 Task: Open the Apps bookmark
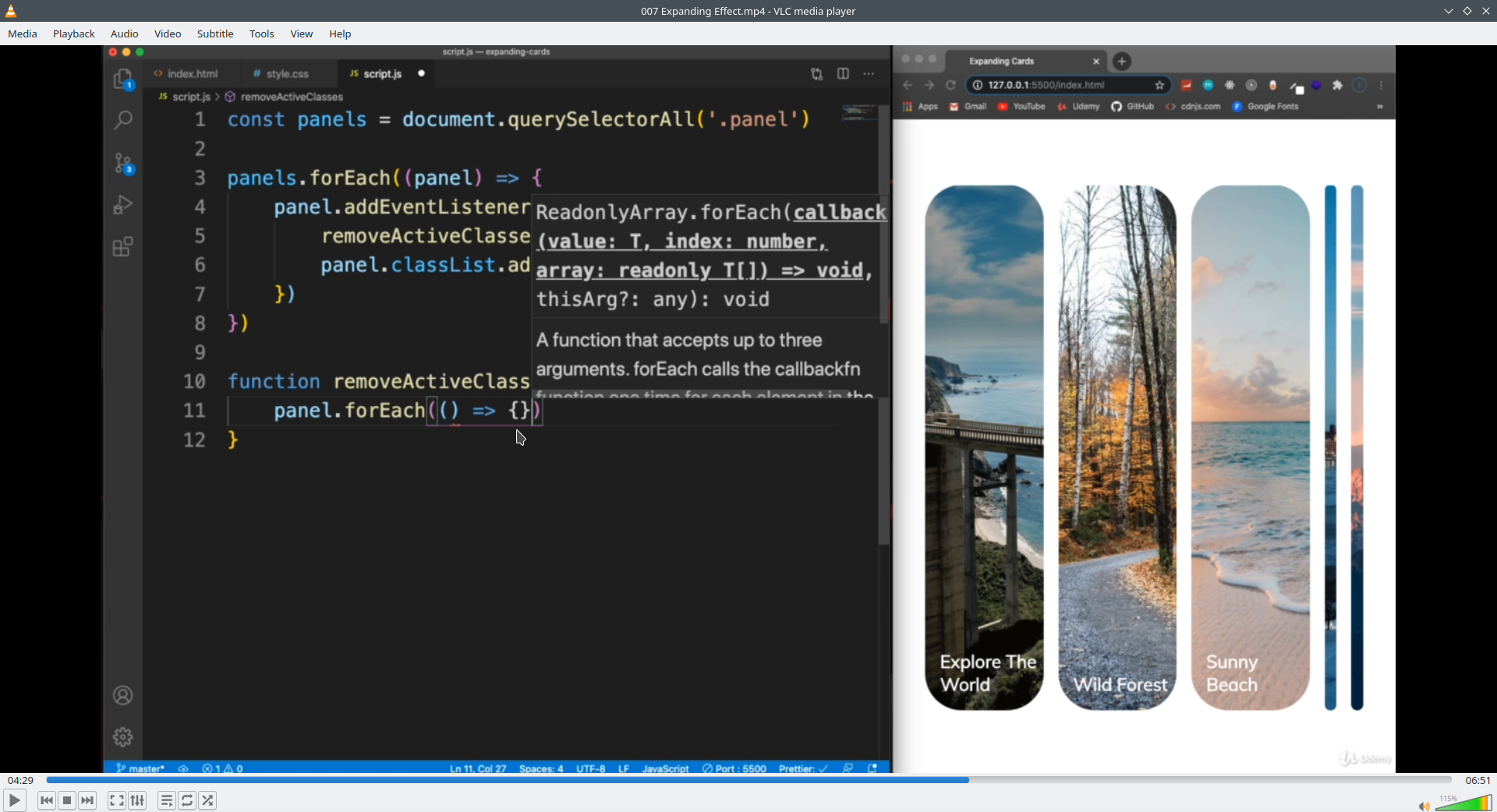(x=921, y=107)
